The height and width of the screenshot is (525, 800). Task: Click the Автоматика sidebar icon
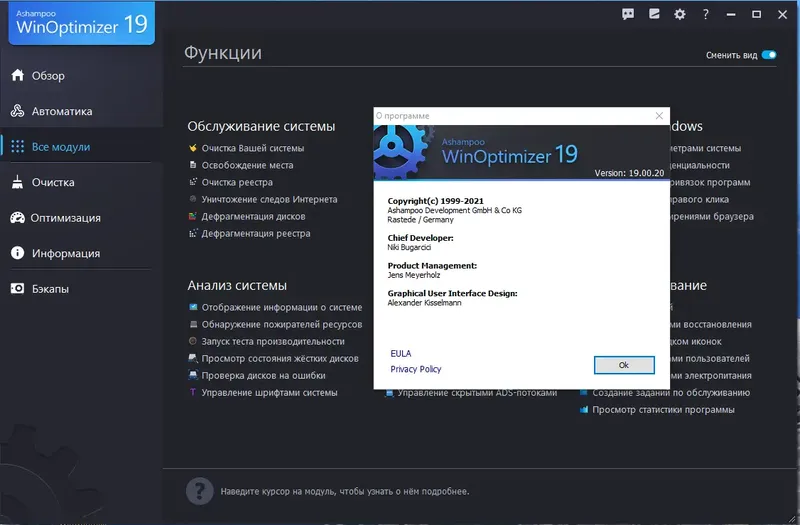coord(17,111)
